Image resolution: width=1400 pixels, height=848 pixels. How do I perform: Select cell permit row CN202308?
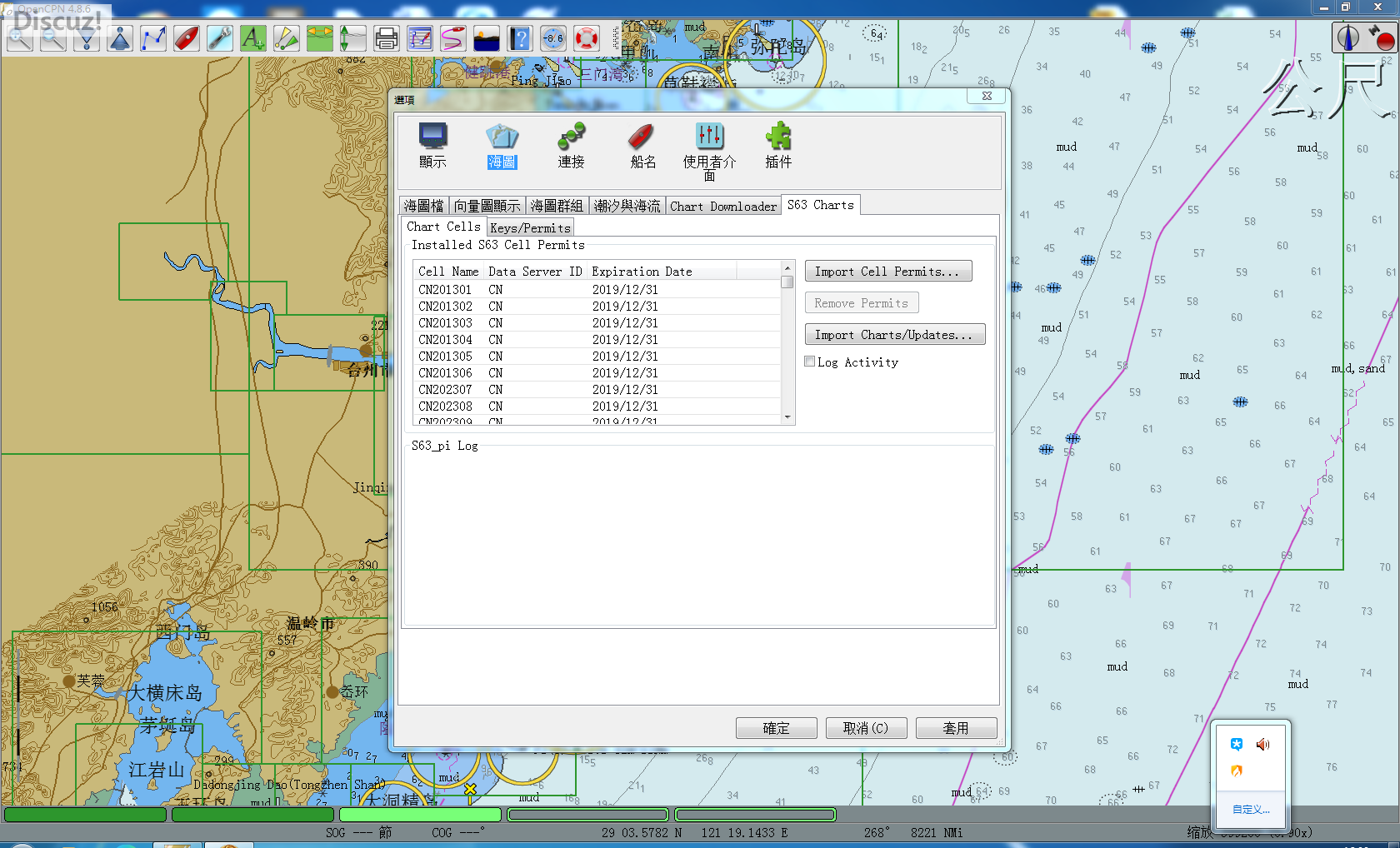pos(597,407)
